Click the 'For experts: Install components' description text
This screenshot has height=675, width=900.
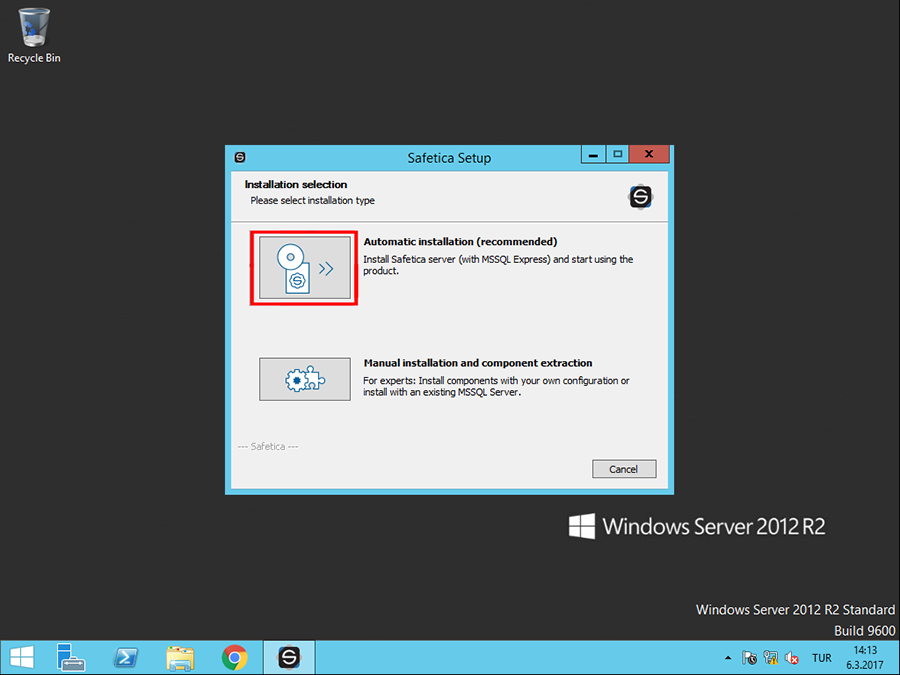point(496,386)
